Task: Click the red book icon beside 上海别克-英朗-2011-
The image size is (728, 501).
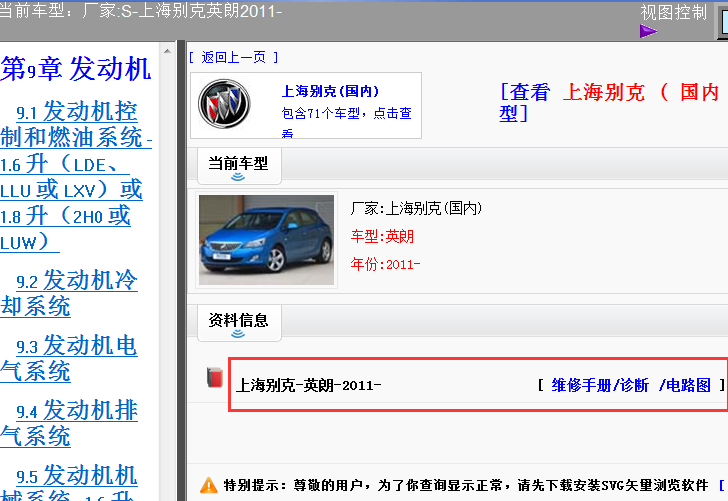Action: pyautogui.click(x=214, y=377)
